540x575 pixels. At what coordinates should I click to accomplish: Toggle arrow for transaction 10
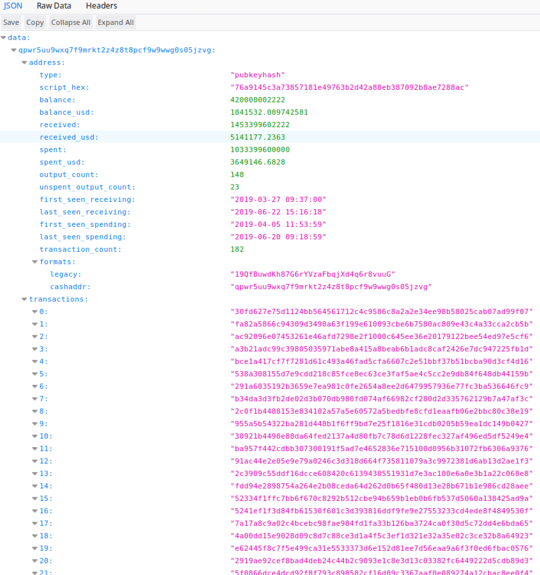pos(35,436)
